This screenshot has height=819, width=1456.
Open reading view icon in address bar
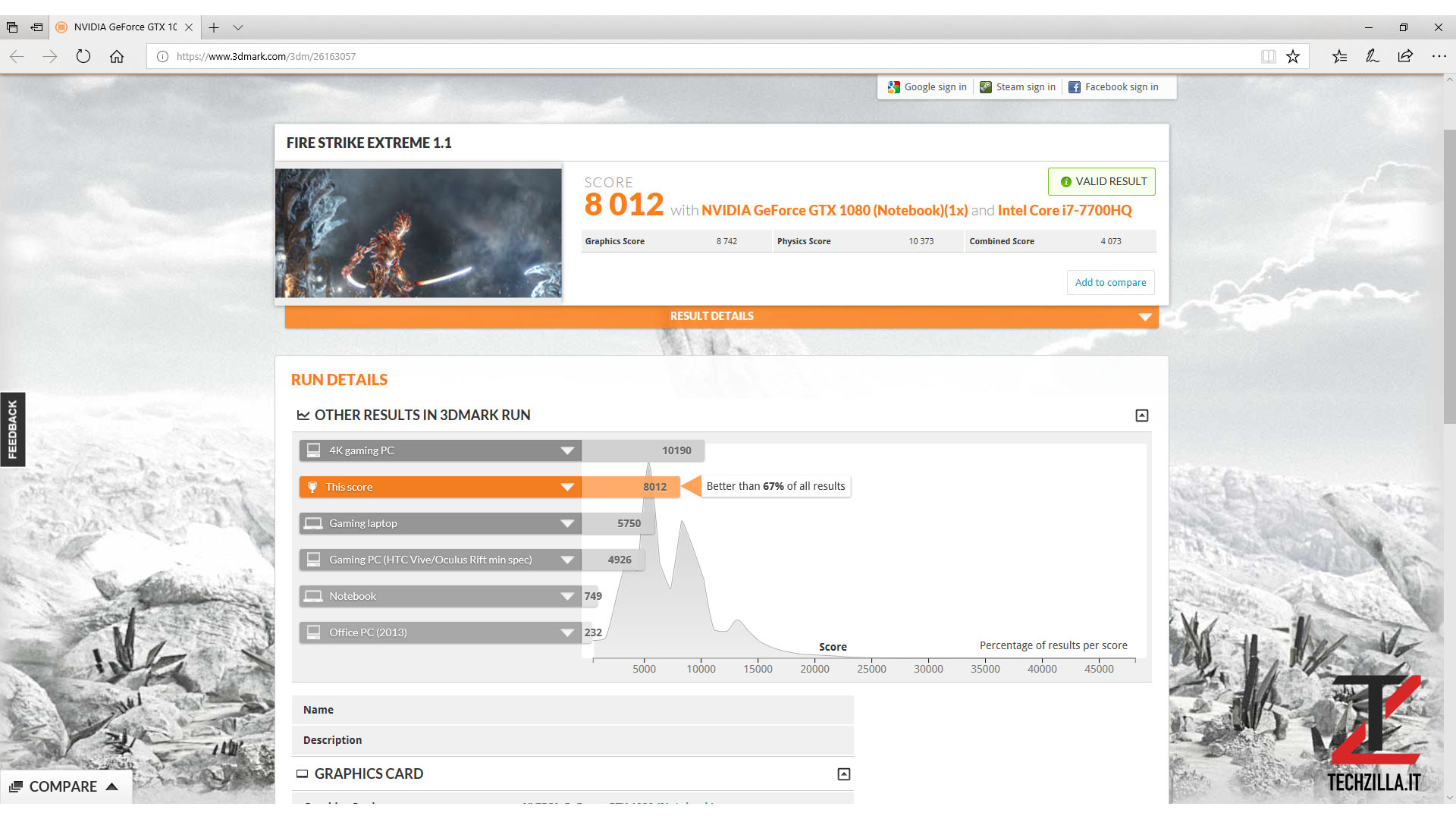[1268, 56]
